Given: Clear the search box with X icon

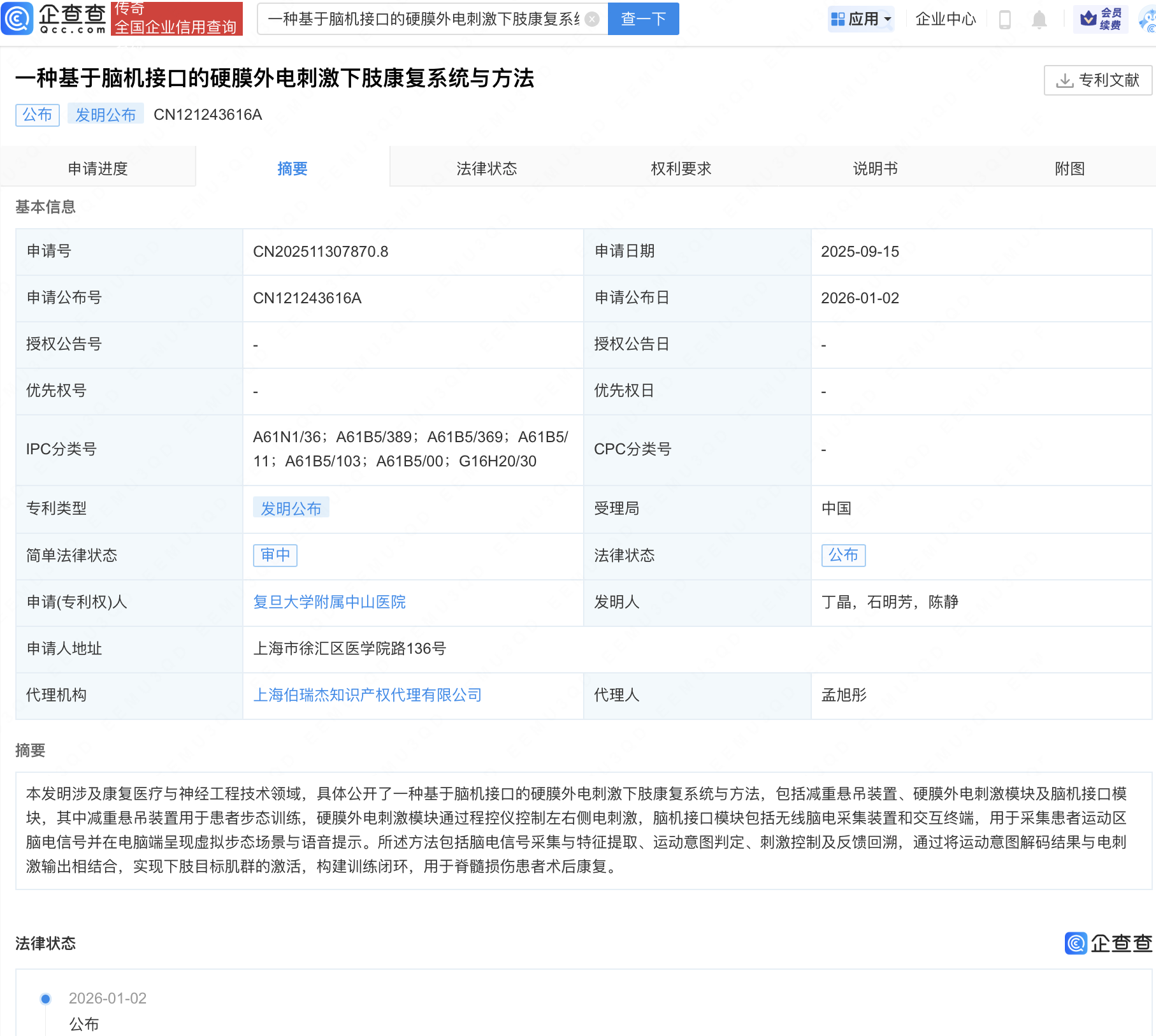Looking at the screenshot, I should (x=592, y=19).
